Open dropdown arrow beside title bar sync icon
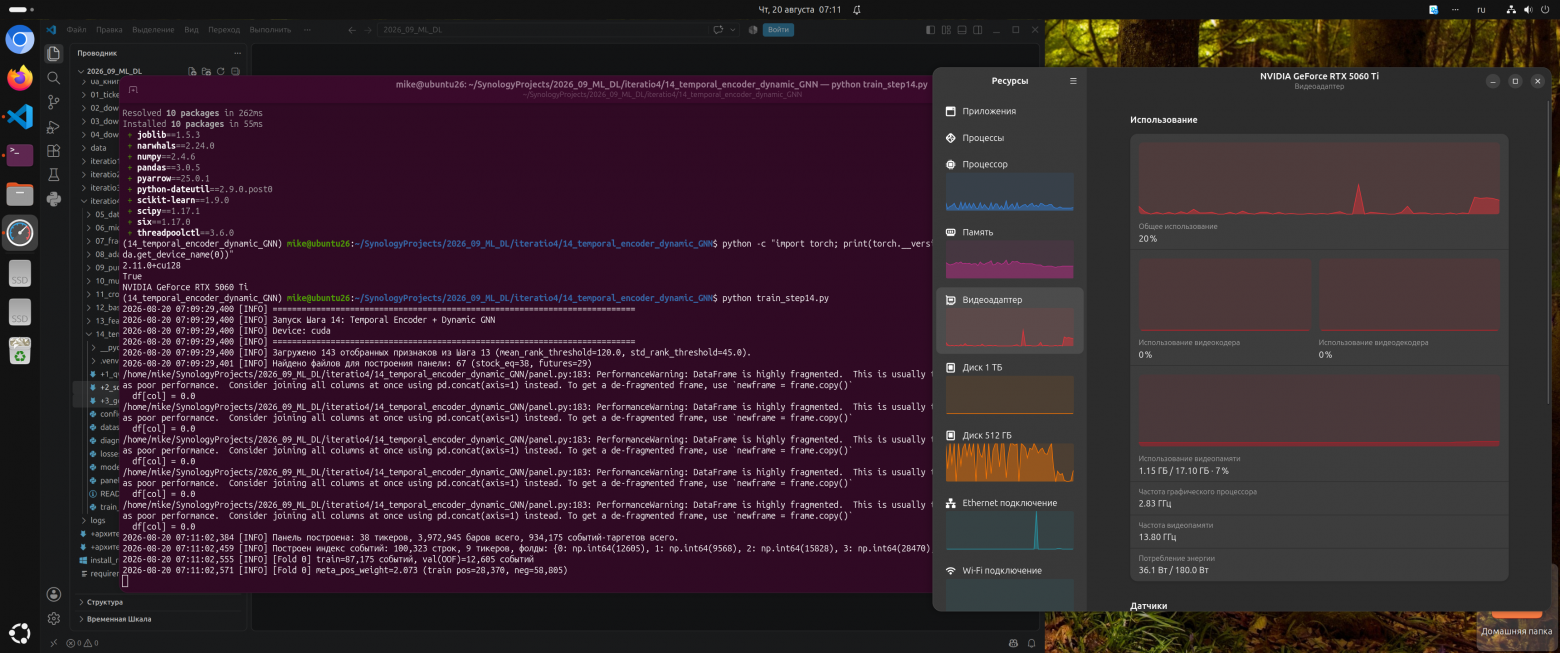The width and height of the screenshot is (1560, 653). 732,30
